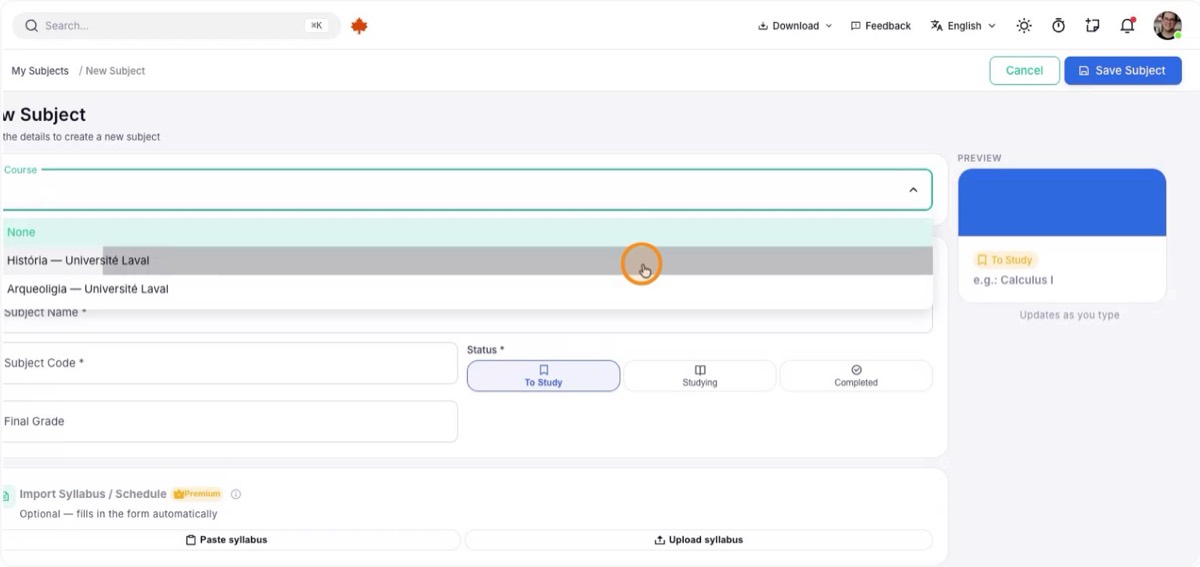The height and width of the screenshot is (567, 1200).
Task: Click the info icon beside Premium badge
Action: tap(236, 494)
